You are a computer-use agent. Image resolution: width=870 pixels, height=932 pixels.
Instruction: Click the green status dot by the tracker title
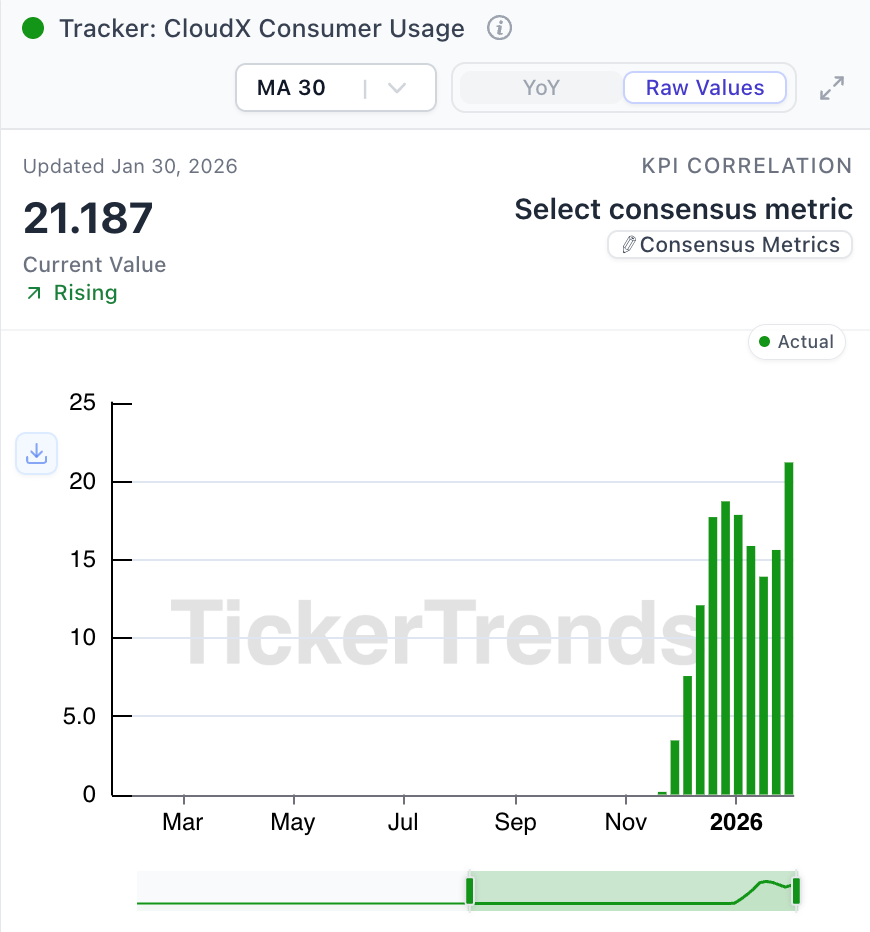tap(33, 28)
